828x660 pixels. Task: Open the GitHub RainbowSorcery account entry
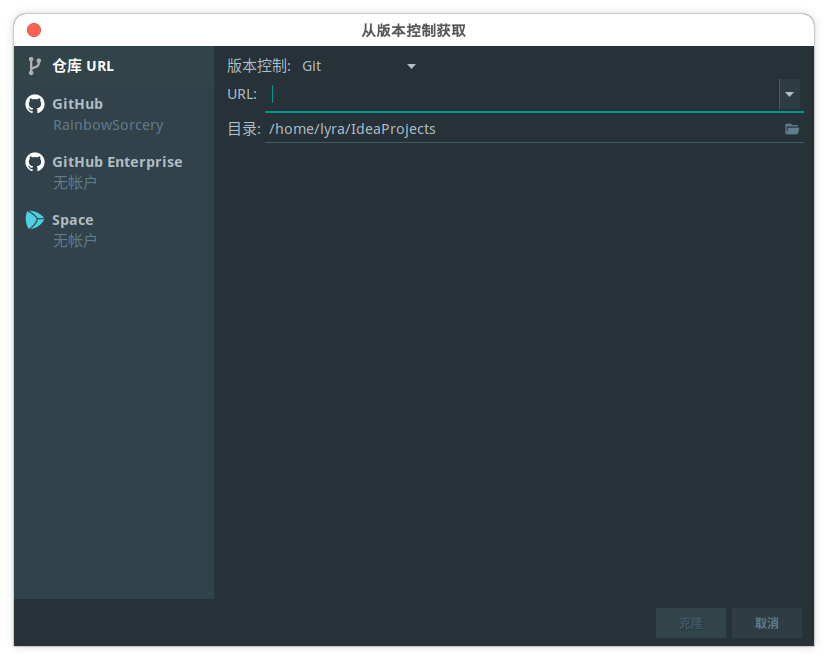pyautogui.click(x=114, y=114)
